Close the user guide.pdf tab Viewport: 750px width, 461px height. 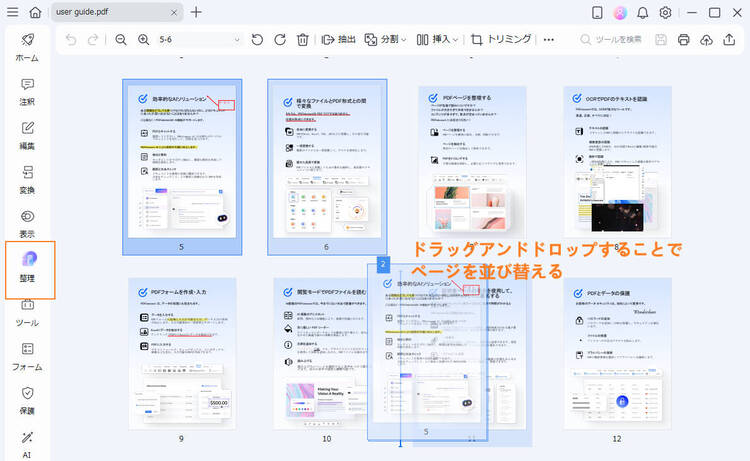tap(174, 13)
